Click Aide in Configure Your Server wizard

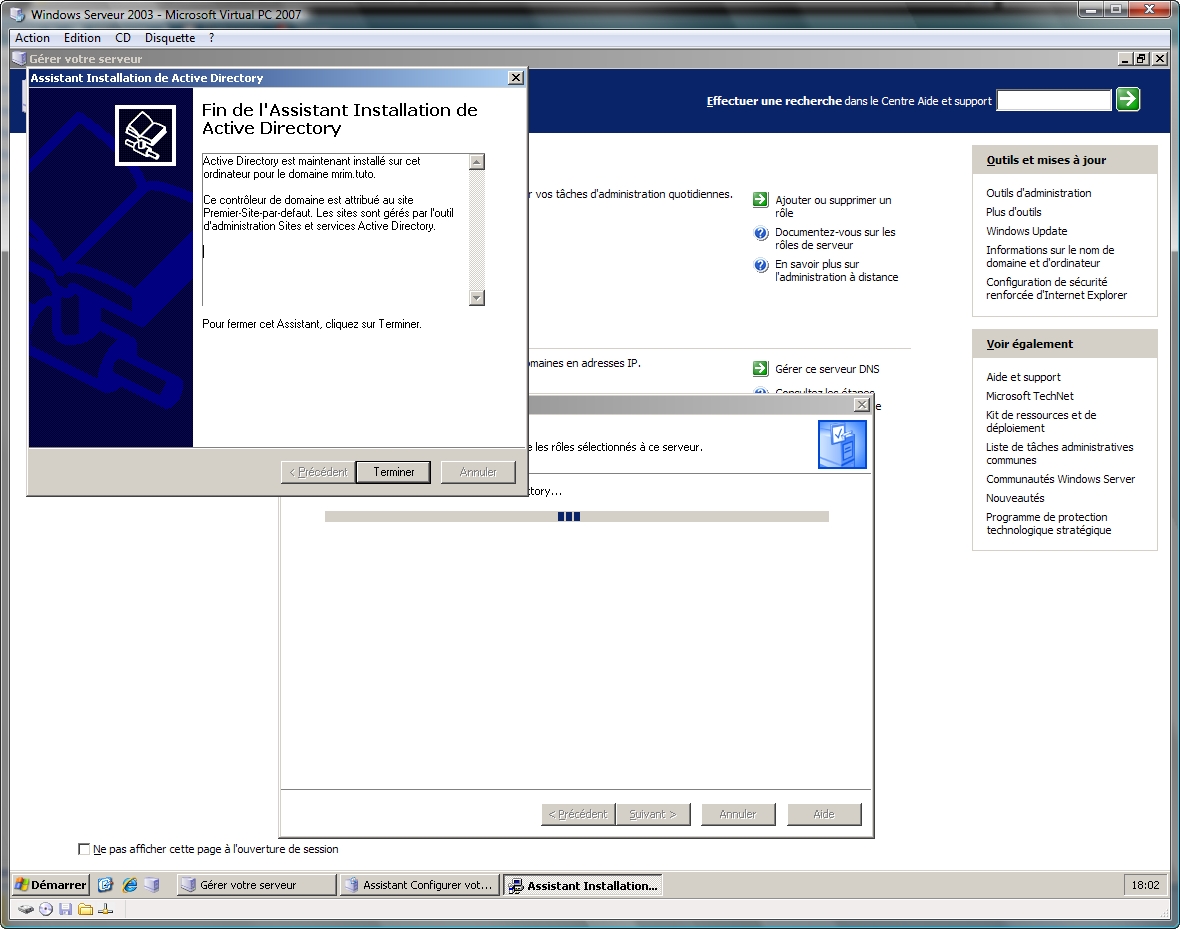tap(824, 814)
